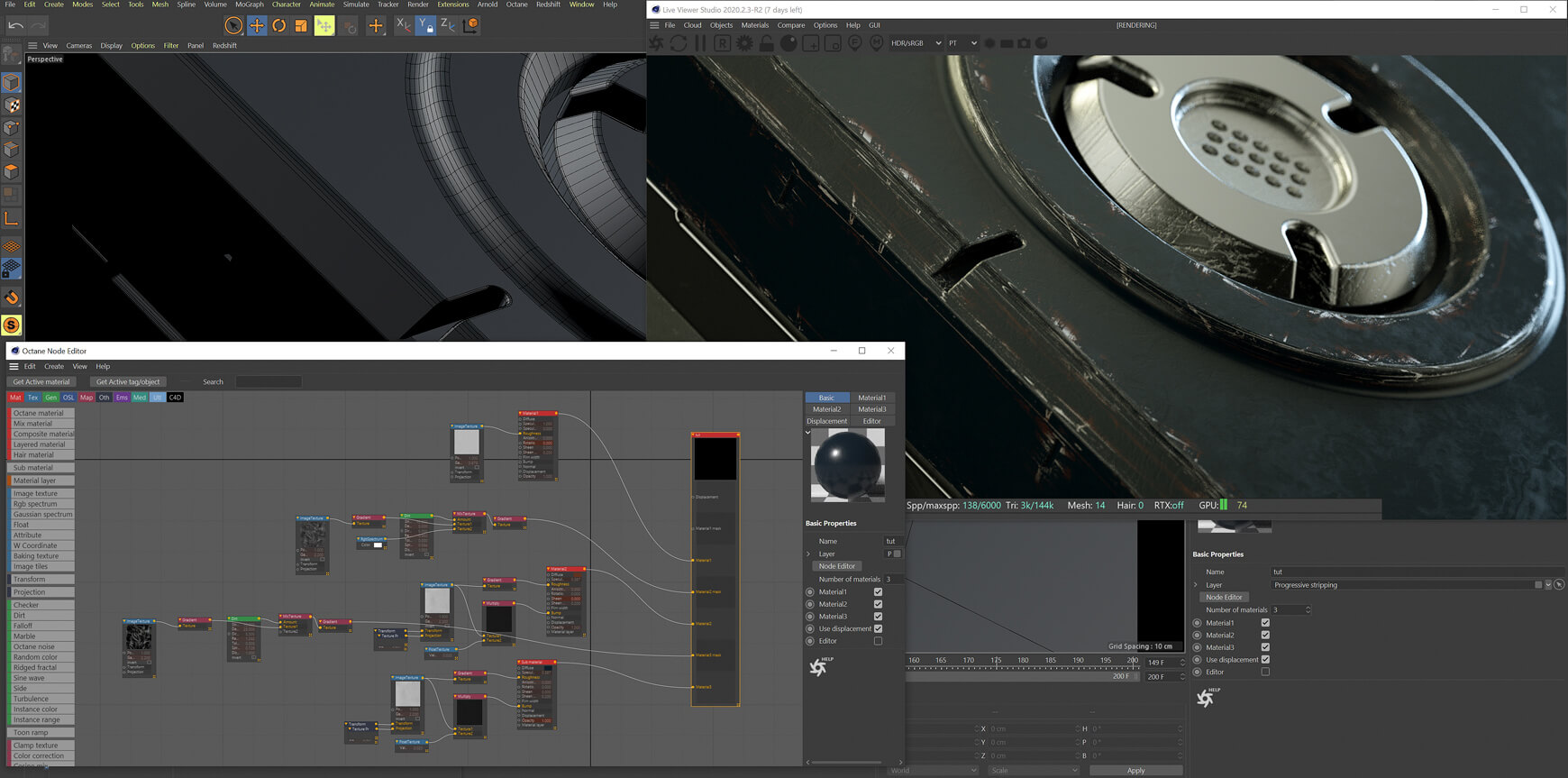The image size is (1568, 778).
Task: Open the Create menu in Octane Node Editor
Action: coord(54,366)
